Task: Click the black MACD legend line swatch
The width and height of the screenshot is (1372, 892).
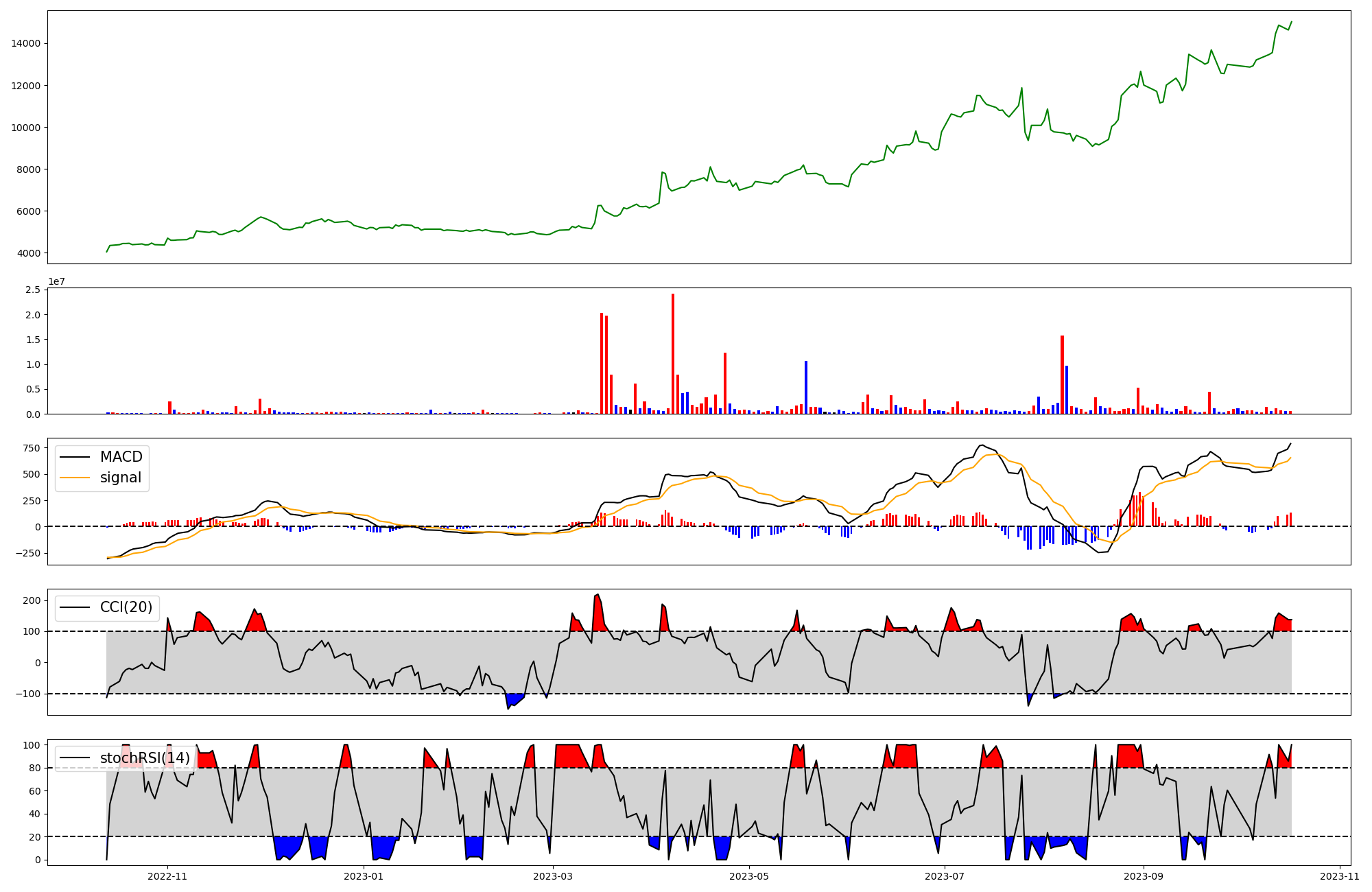Action: [75, 457]
